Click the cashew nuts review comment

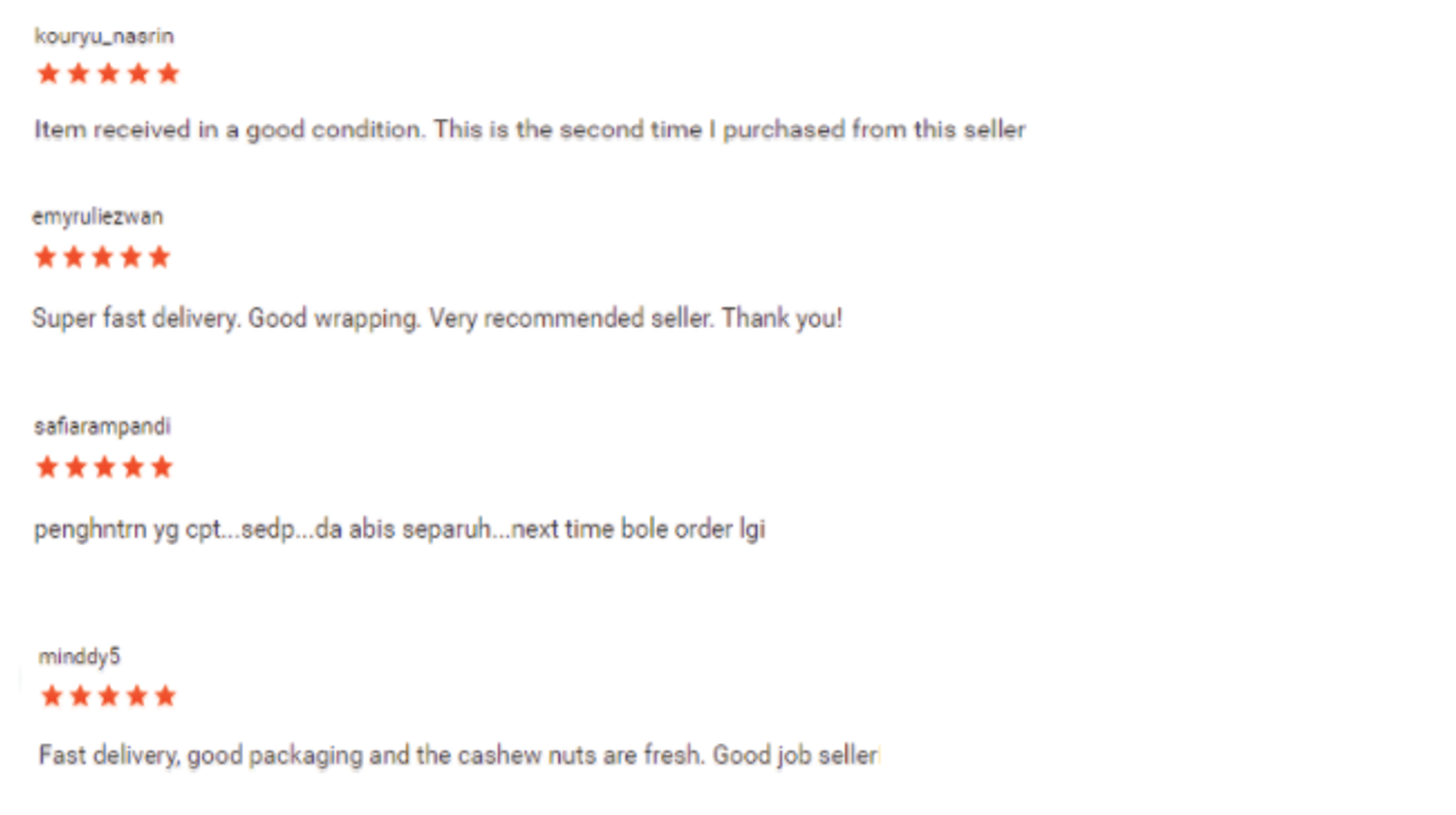458,756
